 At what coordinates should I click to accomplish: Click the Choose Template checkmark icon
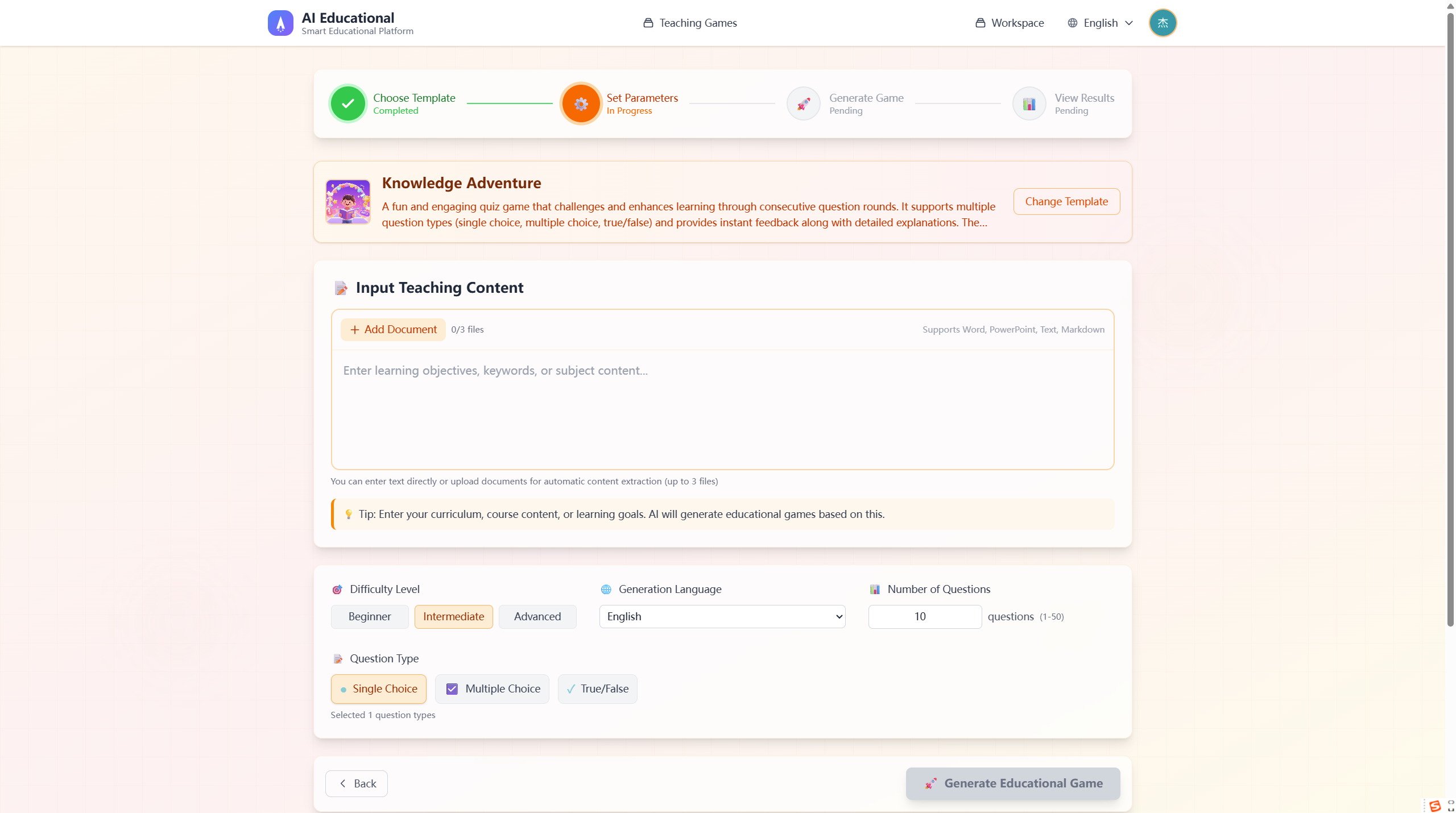348,103
